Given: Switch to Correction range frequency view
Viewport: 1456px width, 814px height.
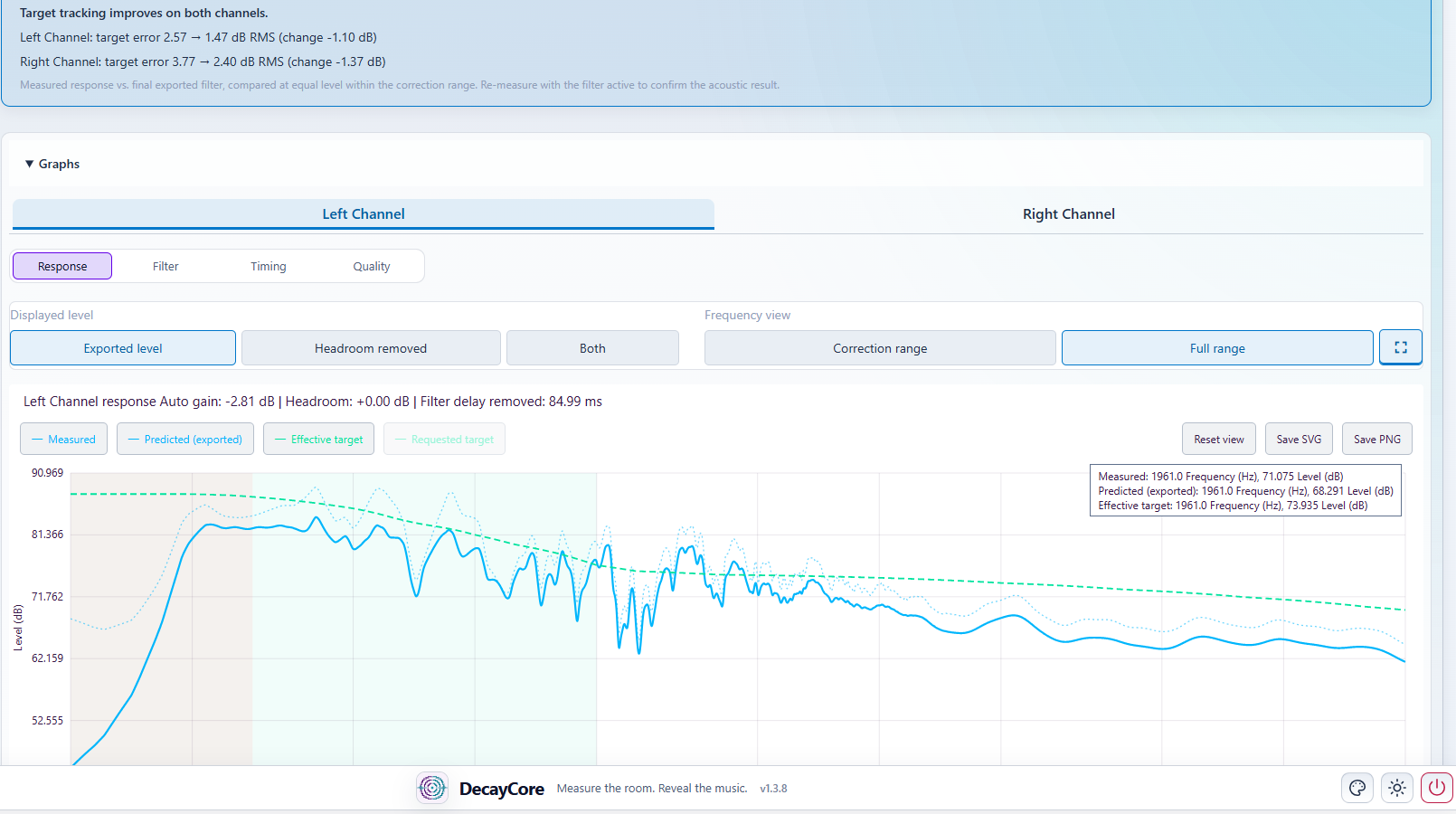Looking at the screenshot, I should click(880, 348).
